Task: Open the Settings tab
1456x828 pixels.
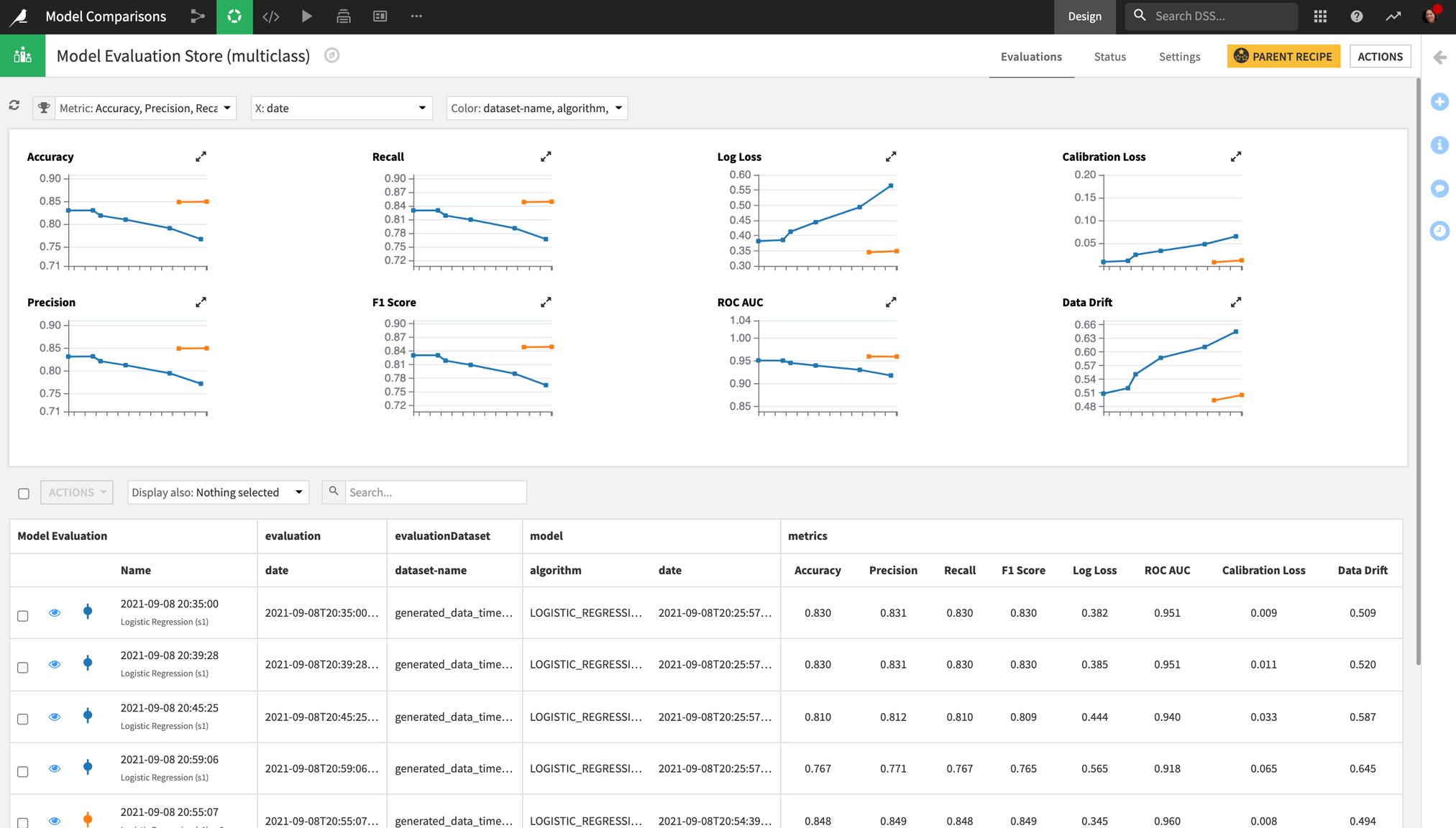Action: pyautogui.click(x=1178, y=57)
